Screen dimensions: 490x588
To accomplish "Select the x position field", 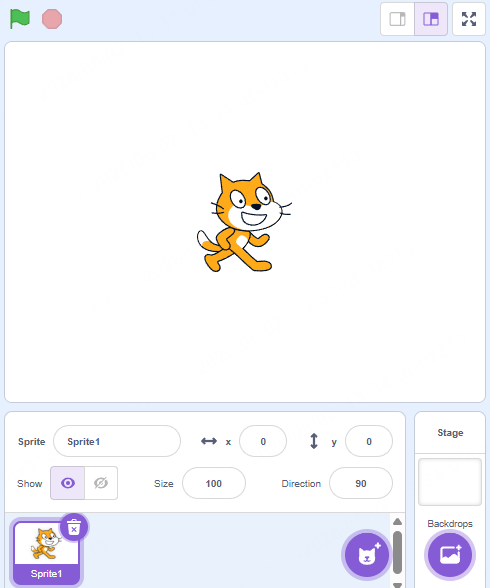I will coord(263,441).
